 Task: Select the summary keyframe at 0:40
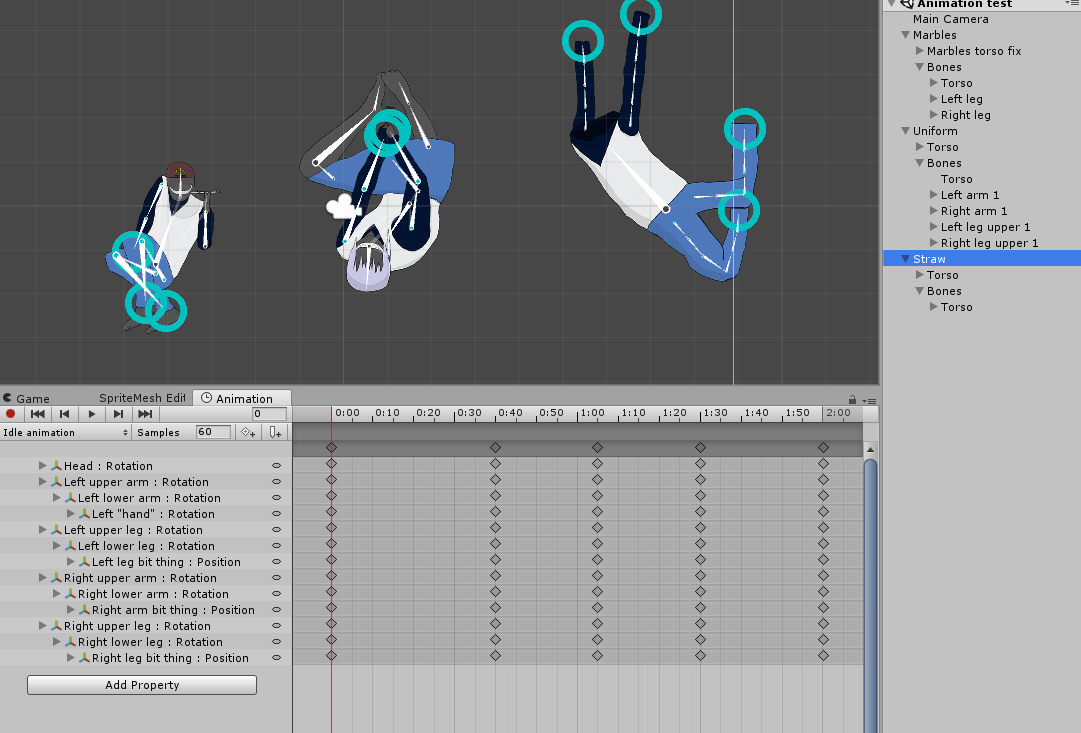coord(495,448)
